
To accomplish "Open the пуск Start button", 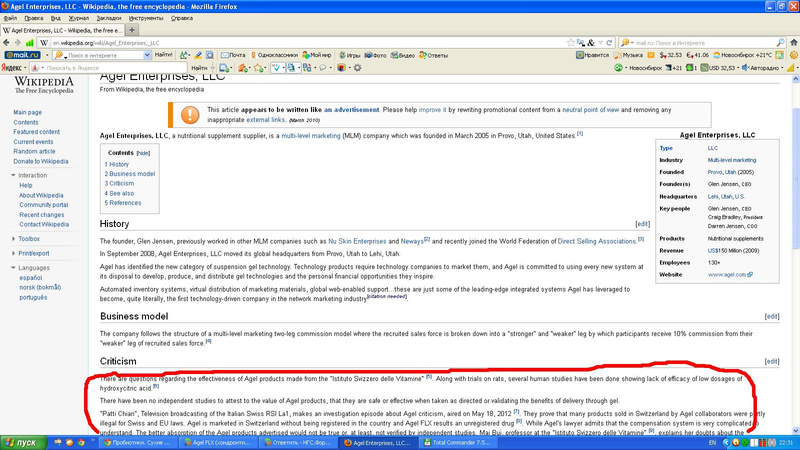I will 23,442.
